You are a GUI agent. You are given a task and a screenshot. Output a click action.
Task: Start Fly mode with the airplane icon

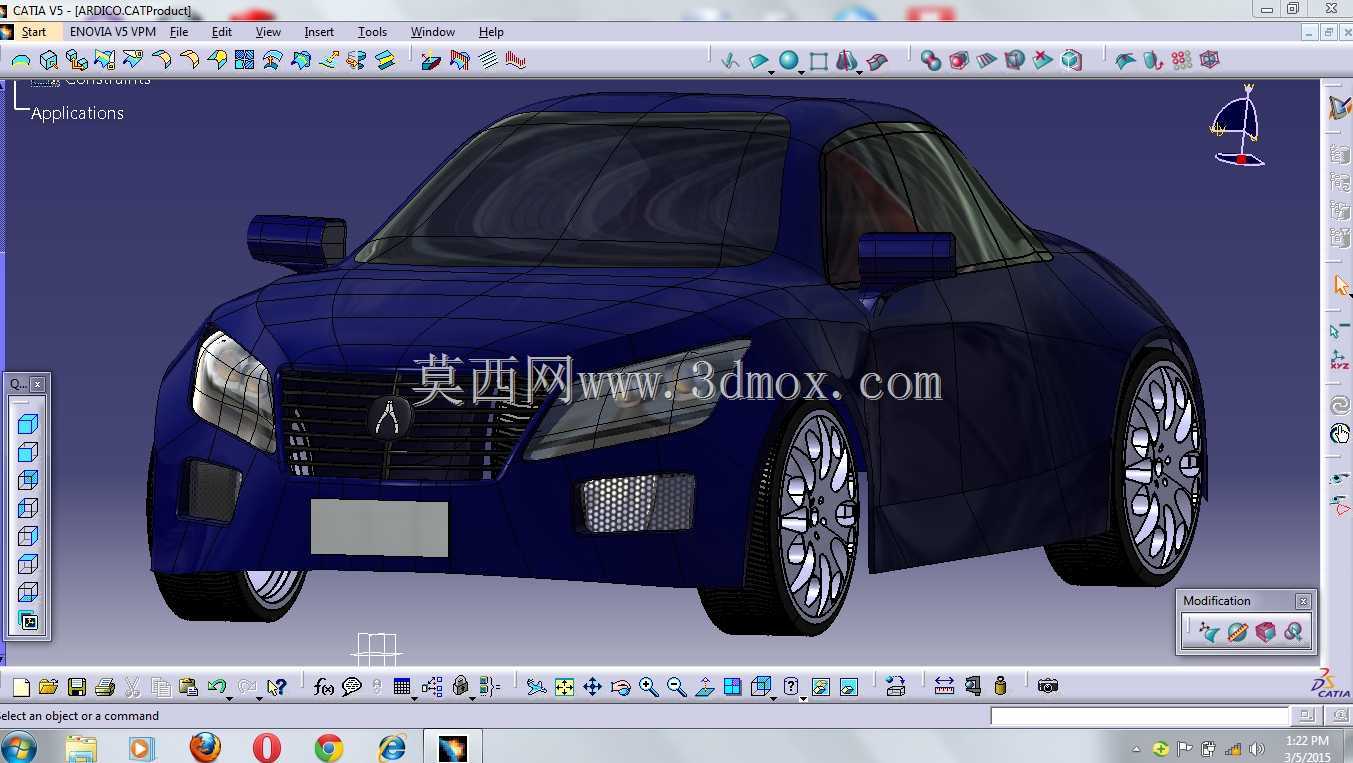click(537, 687)
